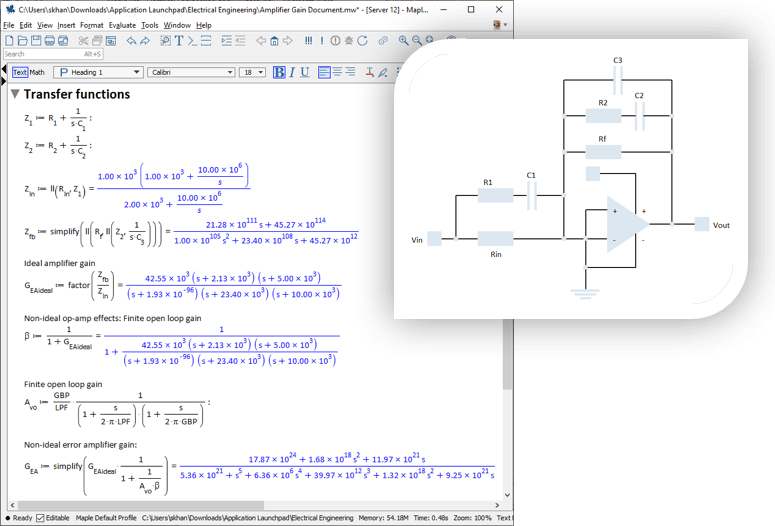Open the Evaluate menu
Viewport: 775px width, 526px height.
click(122, 25)
